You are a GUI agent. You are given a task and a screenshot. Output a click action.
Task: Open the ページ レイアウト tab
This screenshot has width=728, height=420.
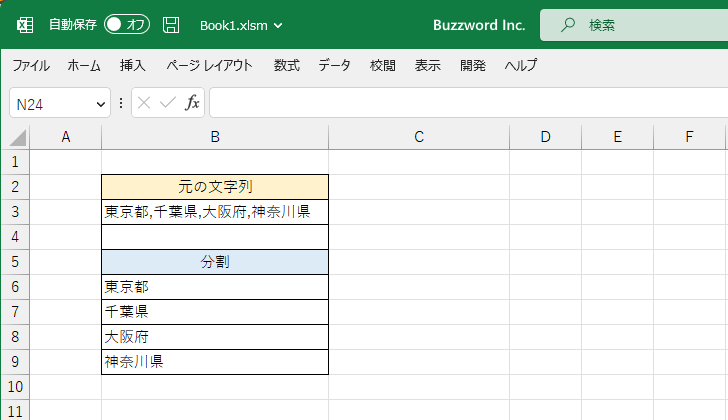209,65
